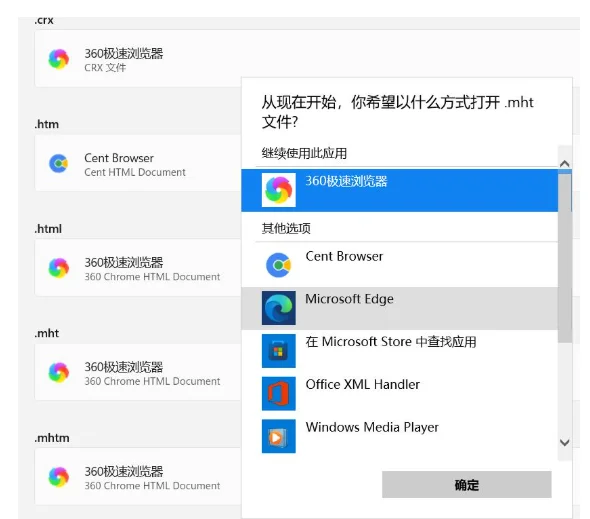Click the Cent Browser icon in the dialog
The image size is (590, 519).
coord(278,265)
